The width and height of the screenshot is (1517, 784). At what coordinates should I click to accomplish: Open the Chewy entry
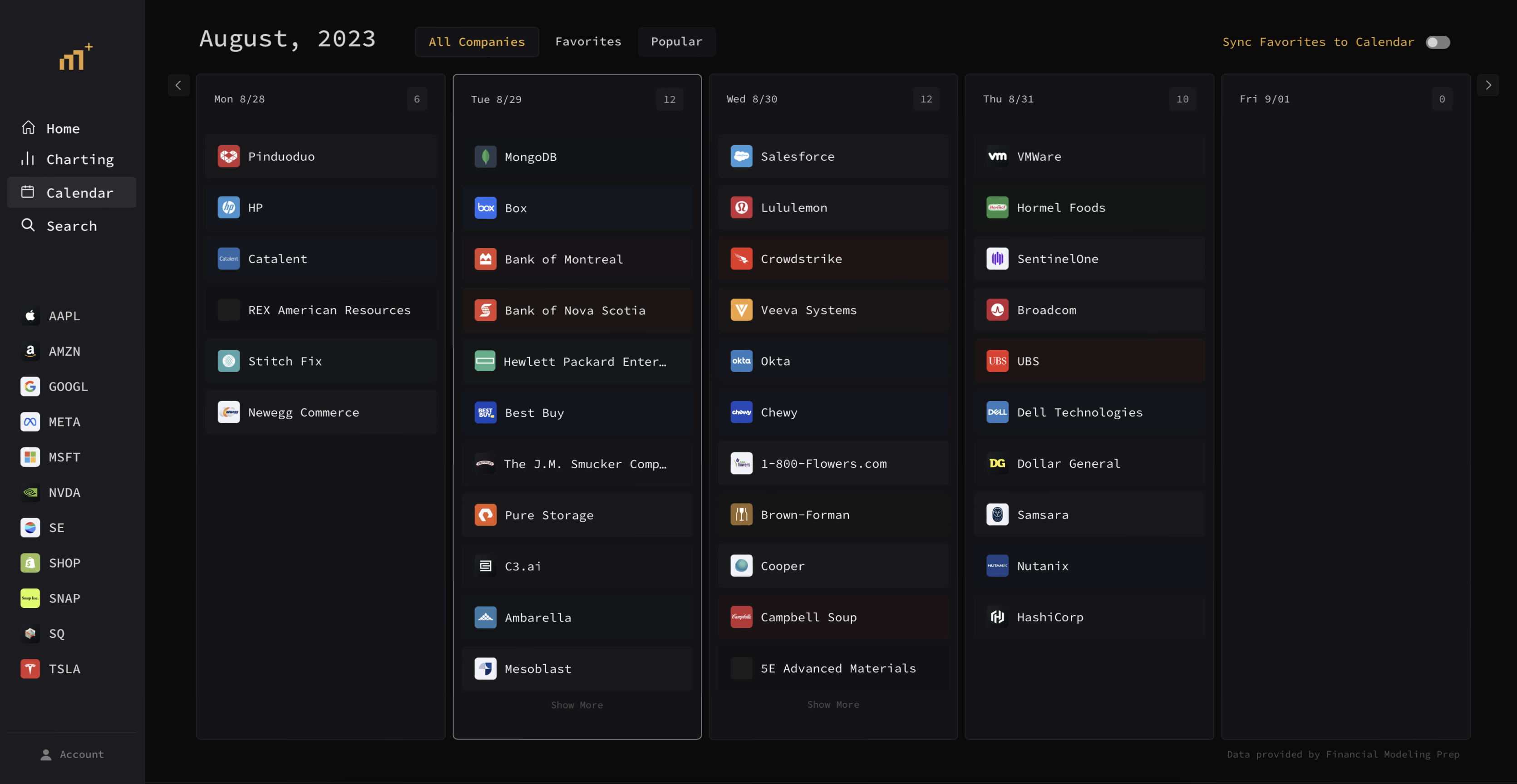point(832,412)
